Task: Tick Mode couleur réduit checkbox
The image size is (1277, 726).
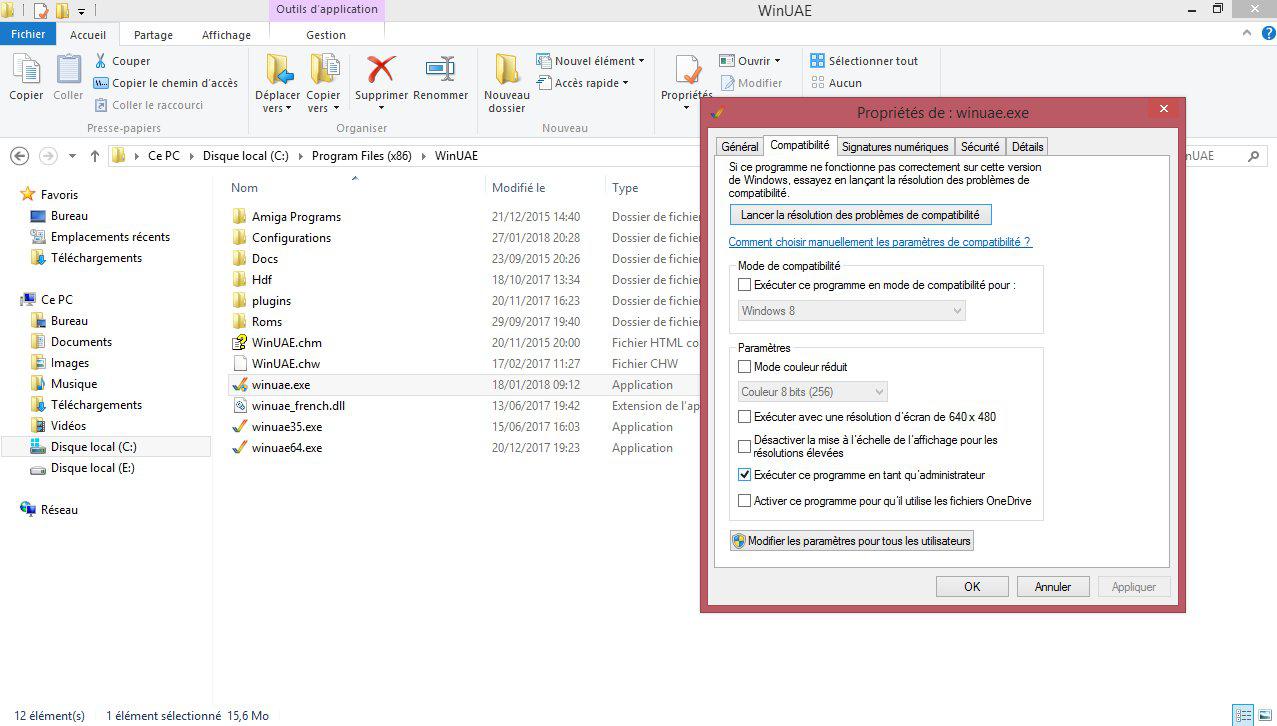Action: [744, 367]
